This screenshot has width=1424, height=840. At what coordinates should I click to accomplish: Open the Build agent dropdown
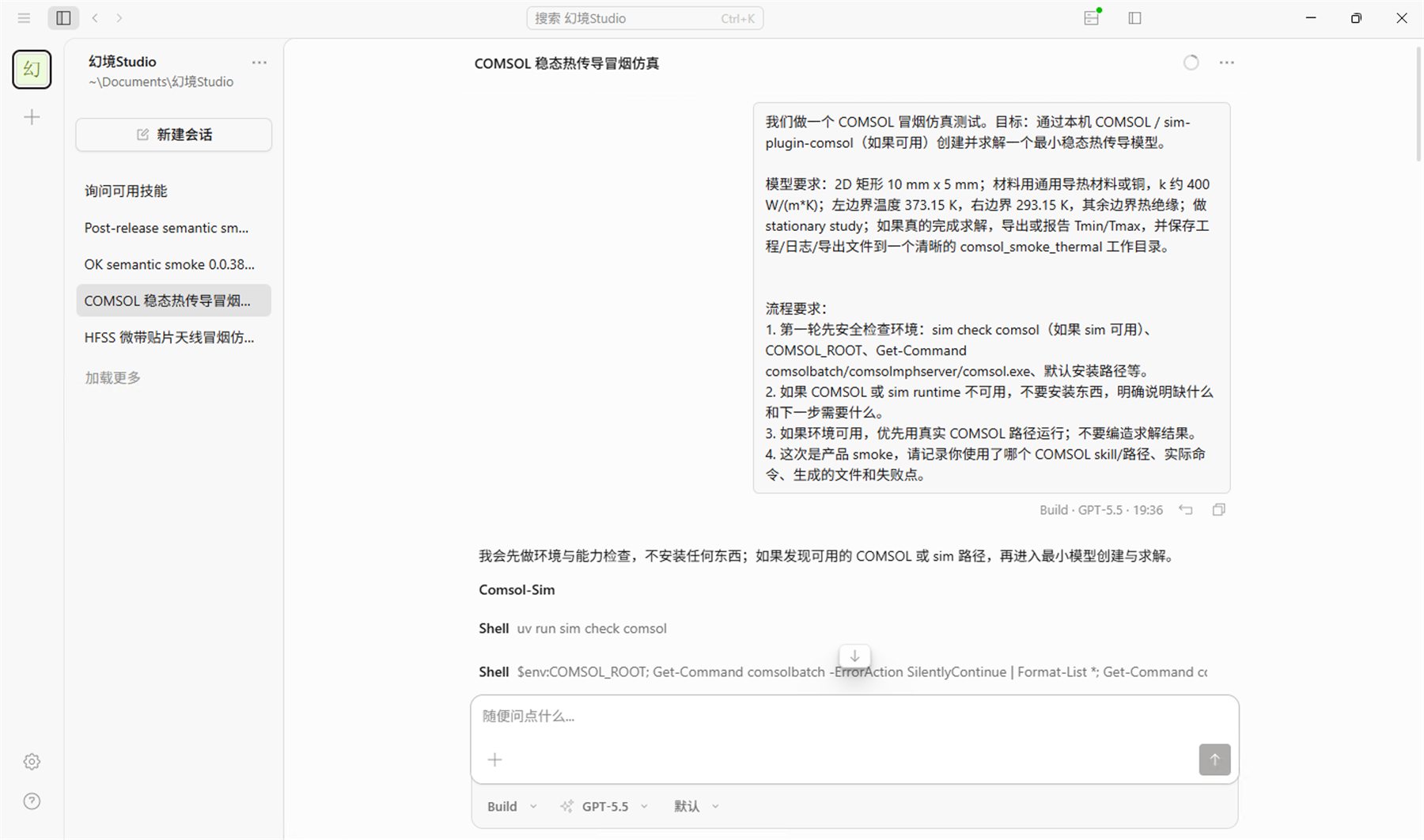[512, 806]
